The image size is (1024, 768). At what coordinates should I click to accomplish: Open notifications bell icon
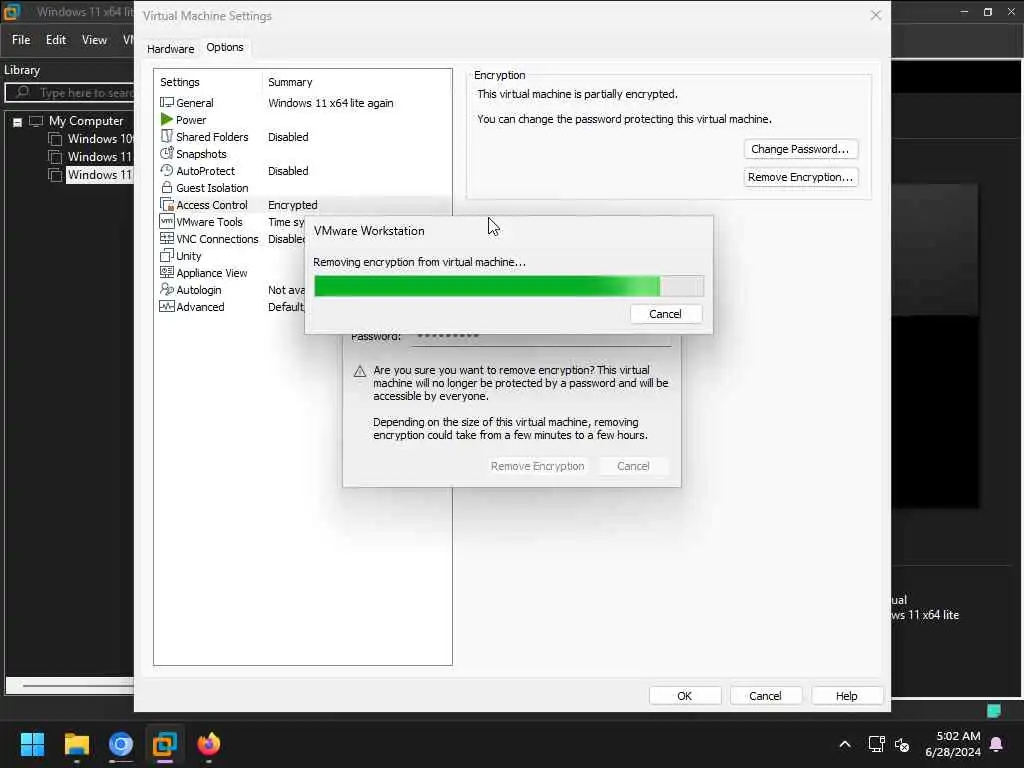tap(997, 744)
